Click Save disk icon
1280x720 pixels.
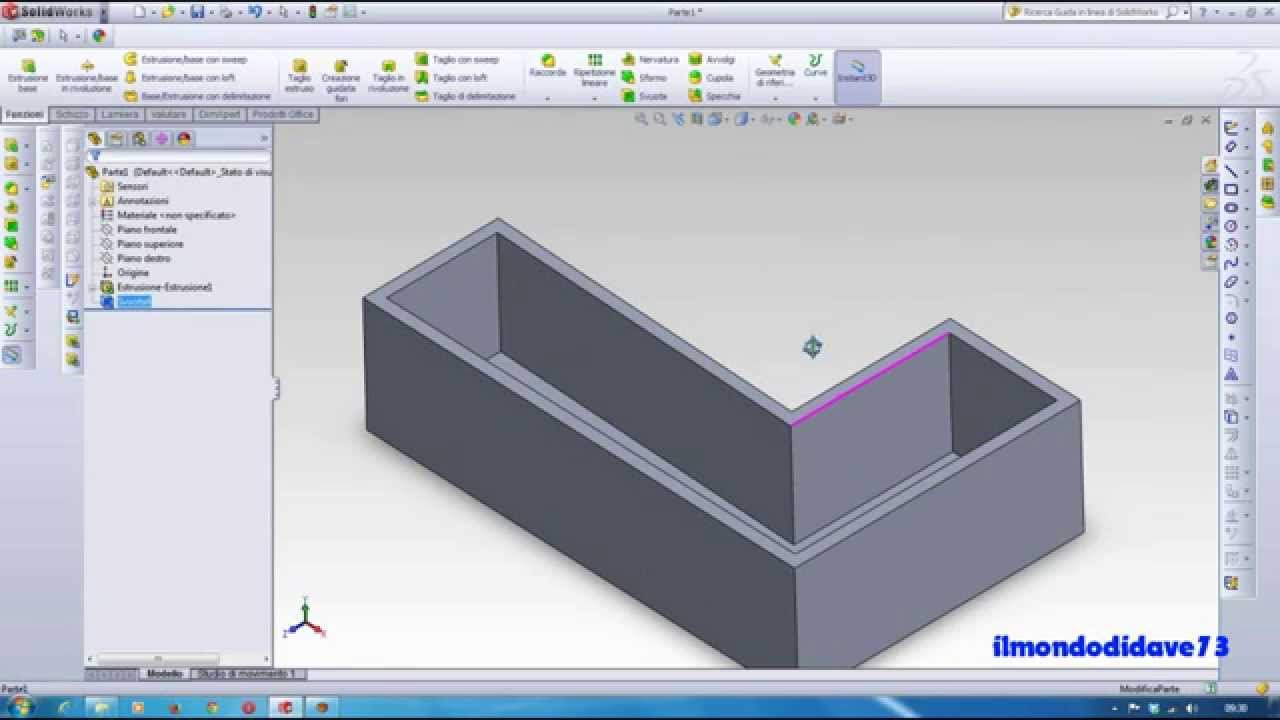(197, 12)
